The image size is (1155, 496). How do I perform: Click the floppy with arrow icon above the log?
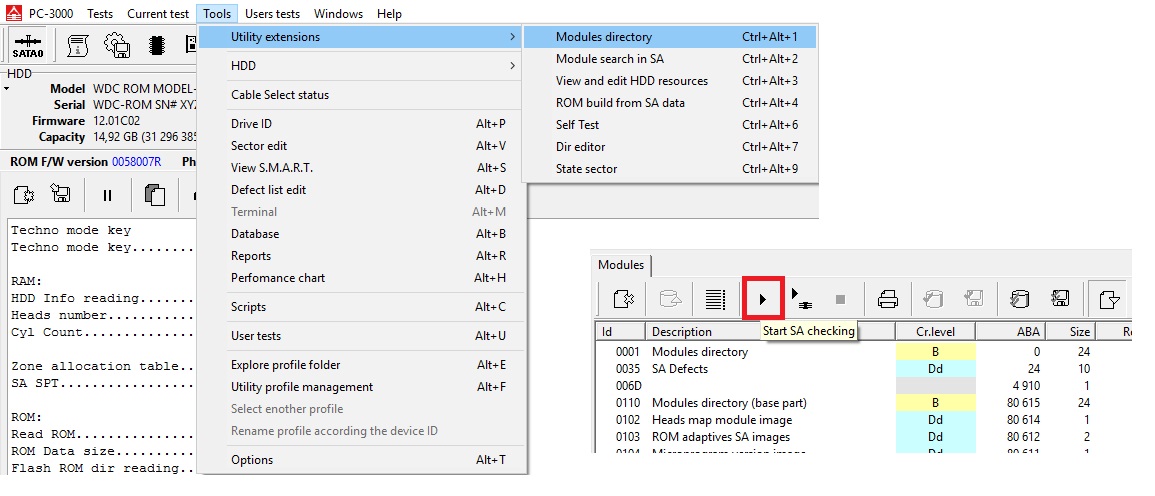tap(60, 195)
